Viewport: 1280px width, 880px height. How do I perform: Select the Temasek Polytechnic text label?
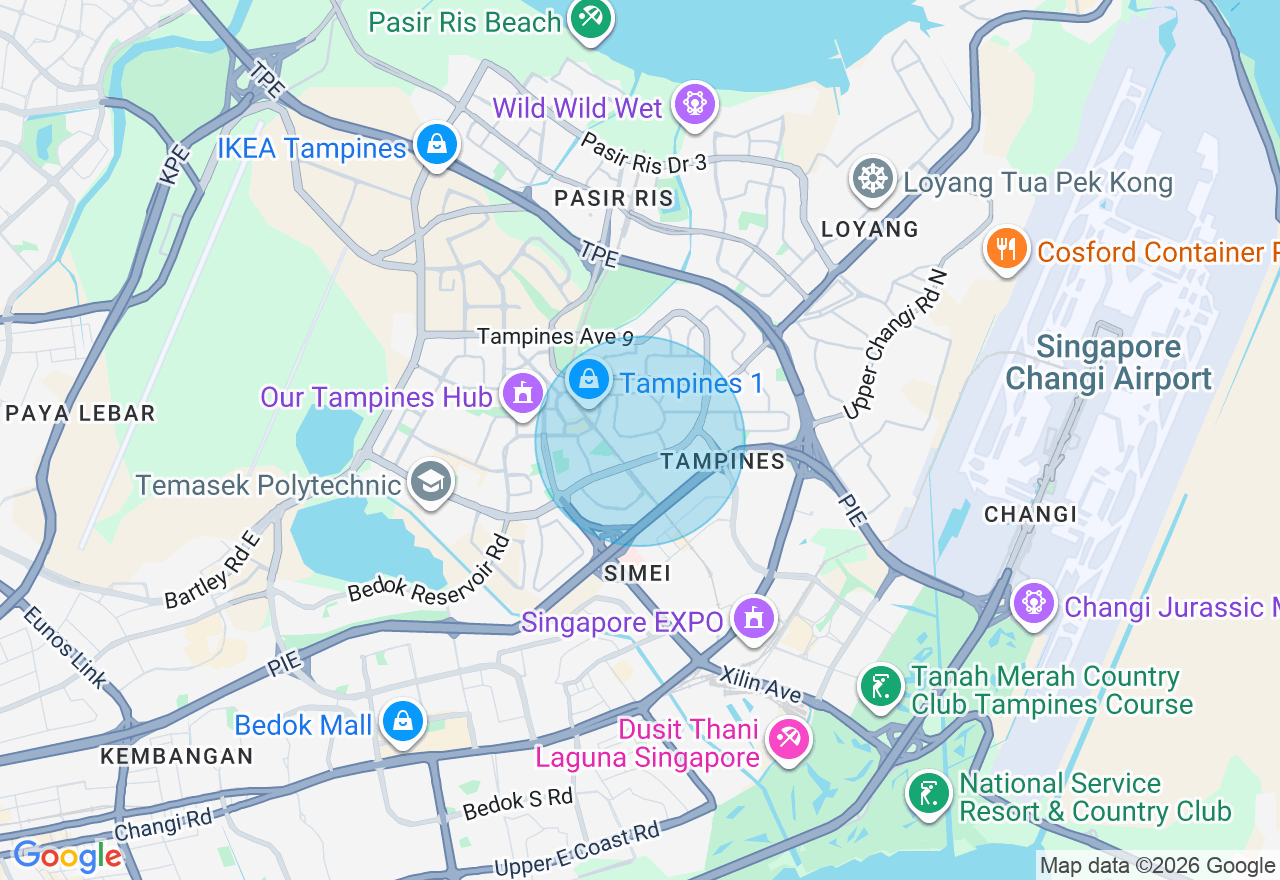pos(268,486)
